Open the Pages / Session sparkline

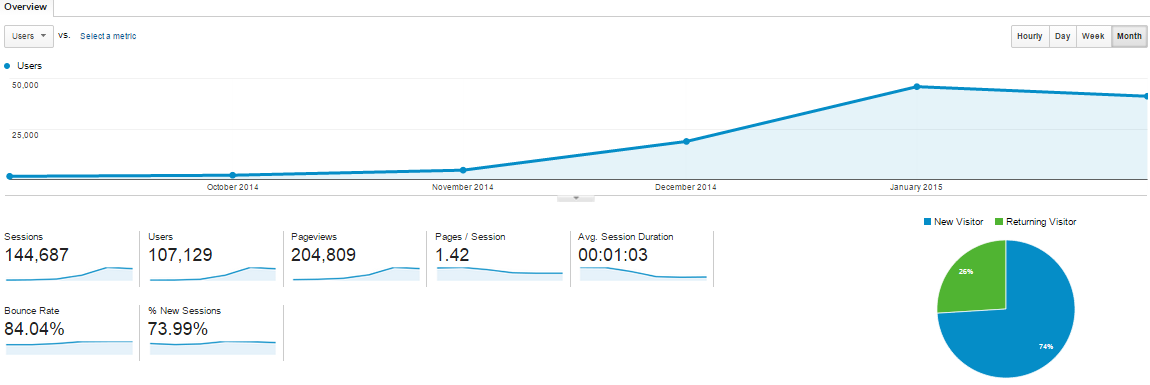click(499, 274)
